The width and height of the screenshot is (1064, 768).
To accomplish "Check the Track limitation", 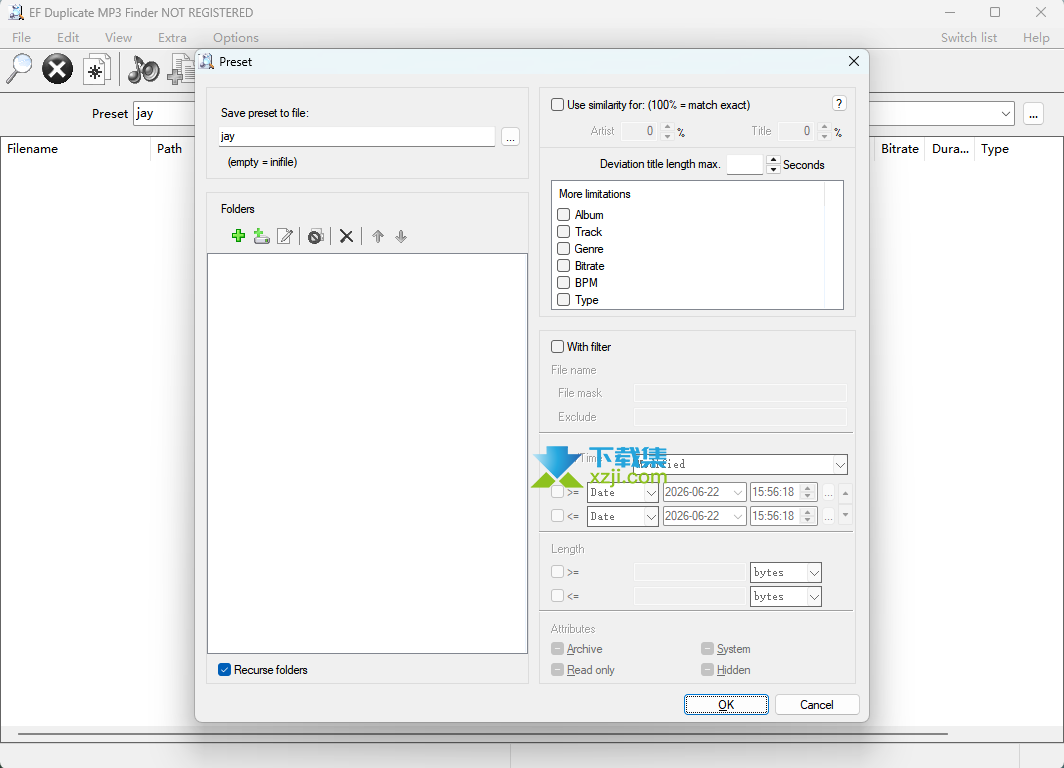I will (x=563, y=231).
